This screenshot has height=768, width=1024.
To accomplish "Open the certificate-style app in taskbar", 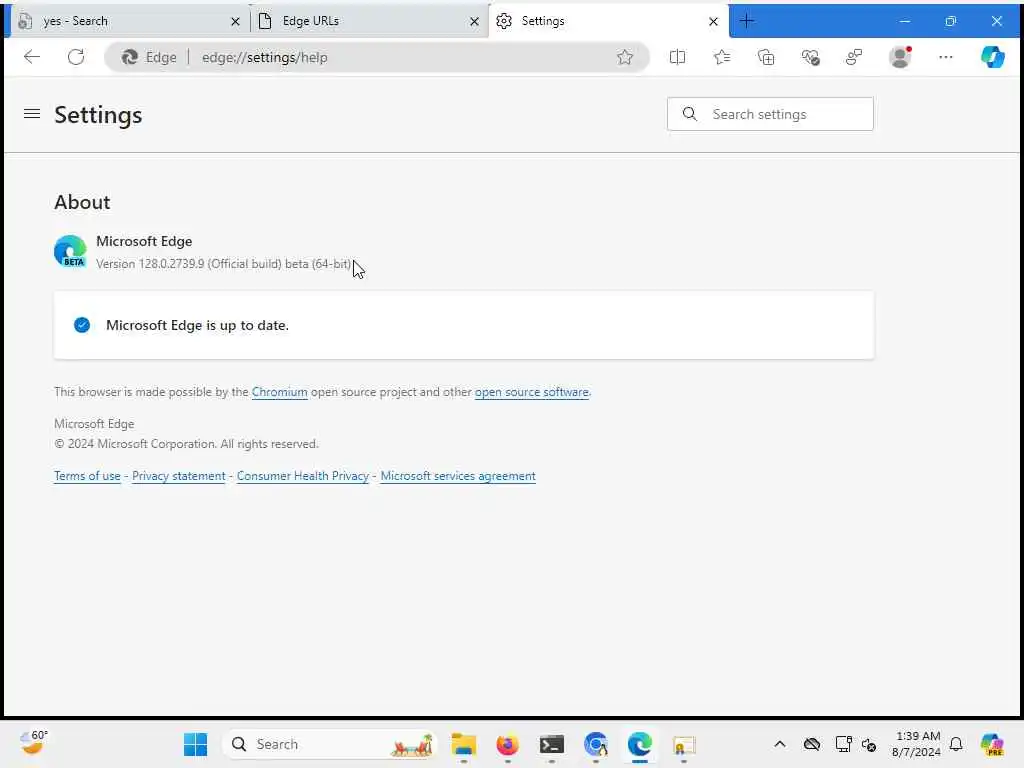I will [684, 745].
